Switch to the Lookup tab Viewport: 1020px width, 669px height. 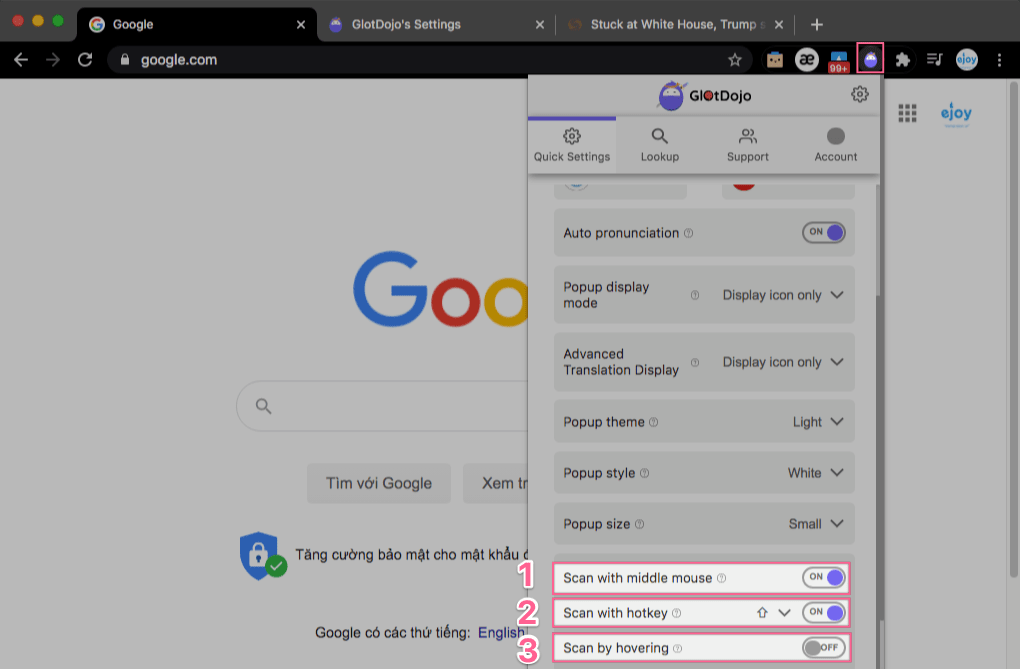point(660,145)
